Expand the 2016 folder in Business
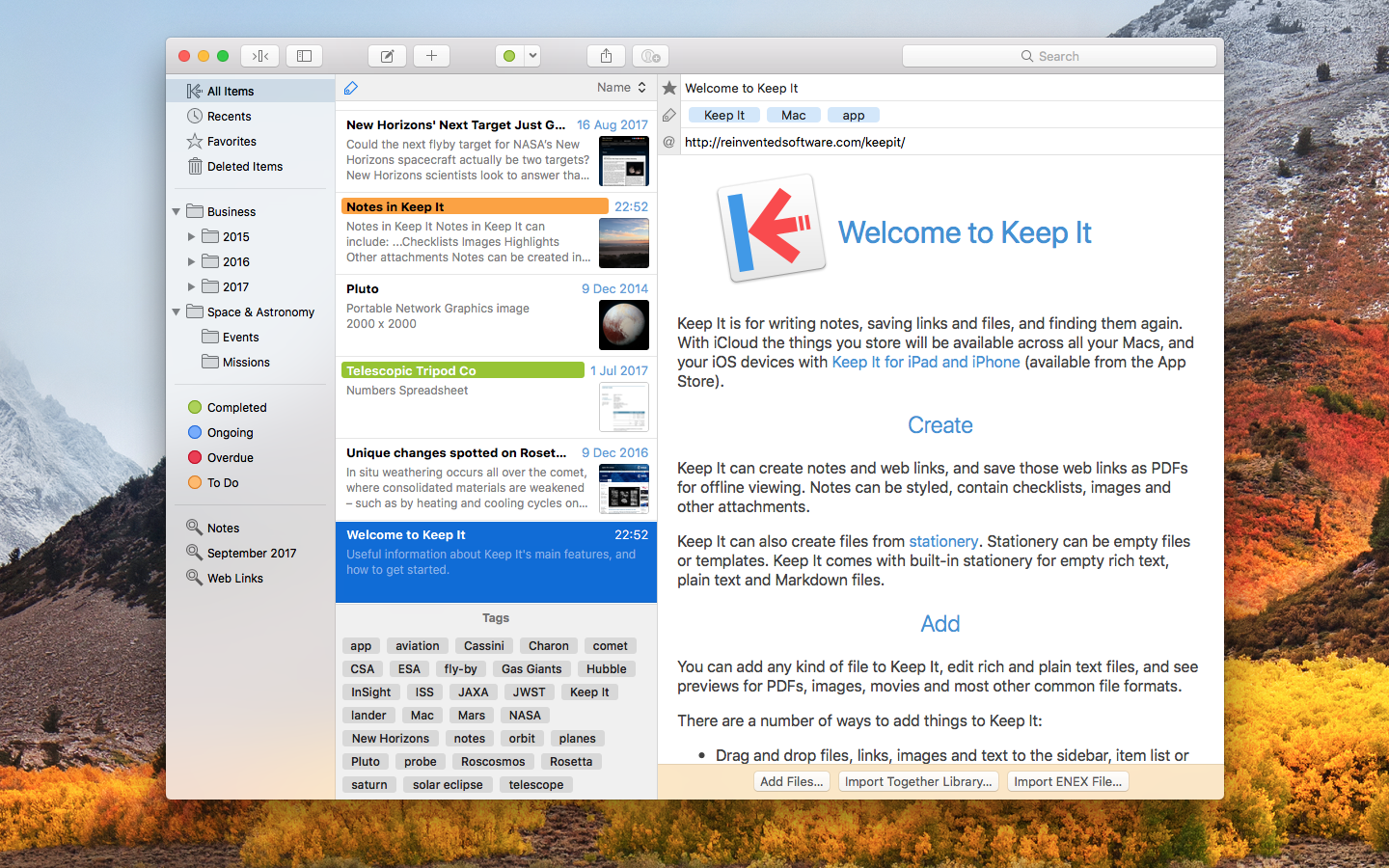Screen dimensions: 1389x868 point(192,261)
